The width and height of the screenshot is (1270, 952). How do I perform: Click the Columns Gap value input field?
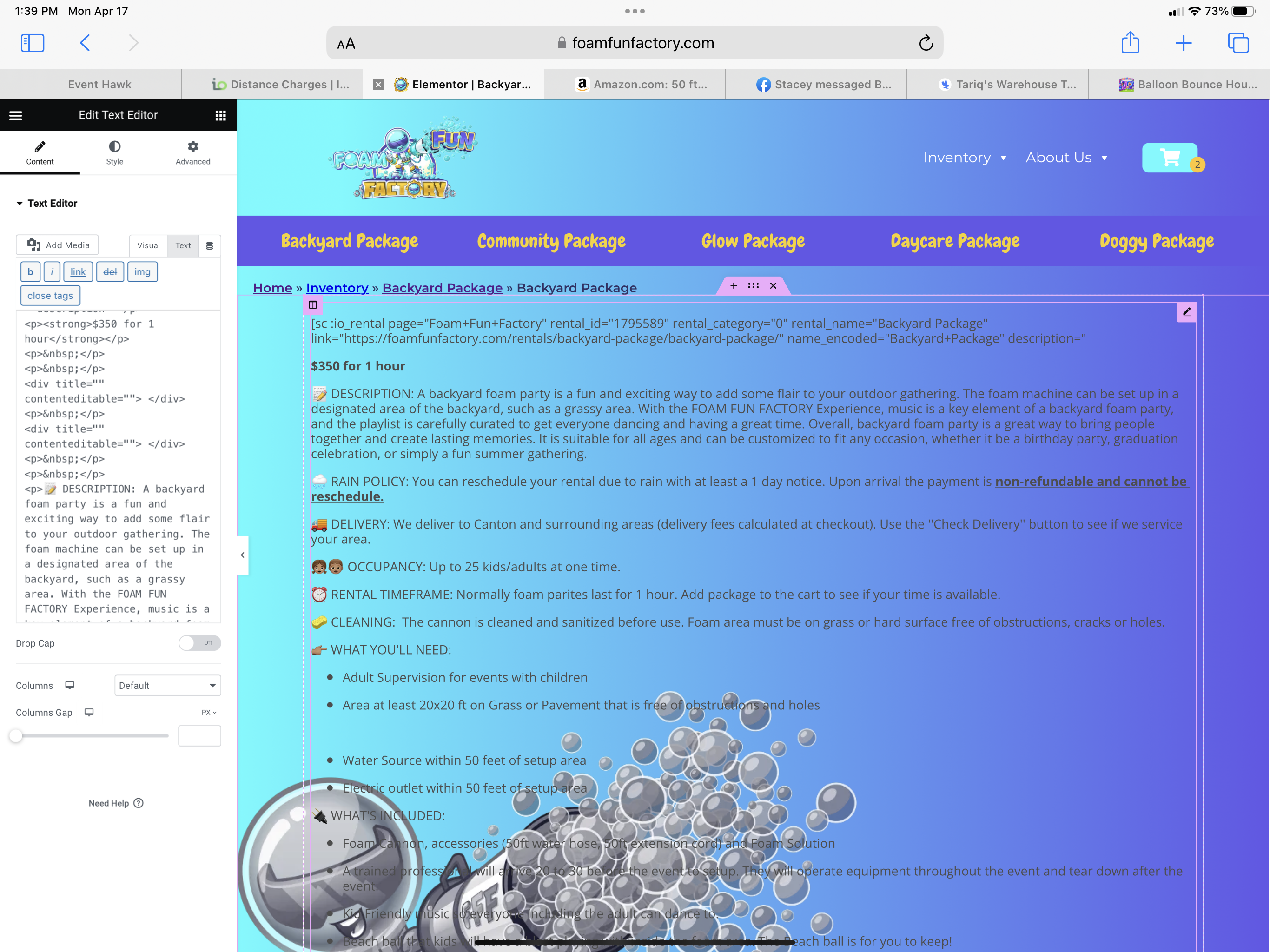click(x=199, y=735)
